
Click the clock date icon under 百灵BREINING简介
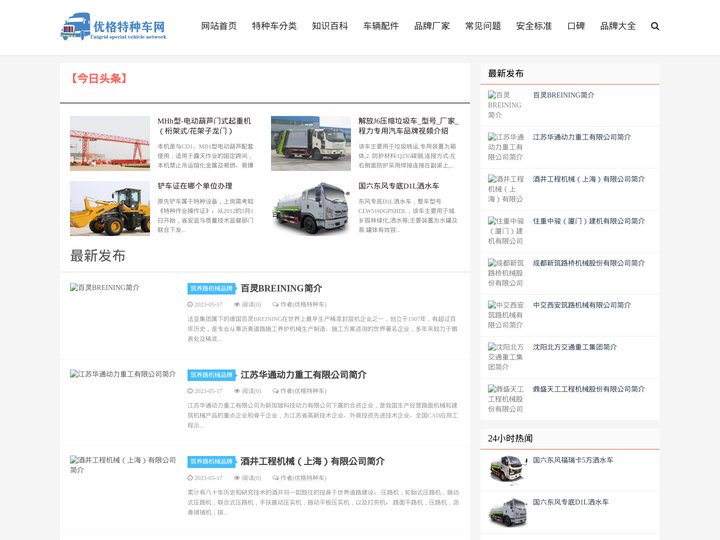coord(190,304)
